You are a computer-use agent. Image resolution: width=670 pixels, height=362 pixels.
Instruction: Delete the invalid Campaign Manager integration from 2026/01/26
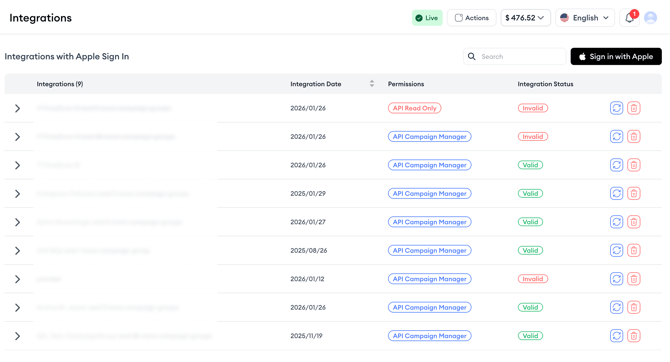(x=634, y=137)
